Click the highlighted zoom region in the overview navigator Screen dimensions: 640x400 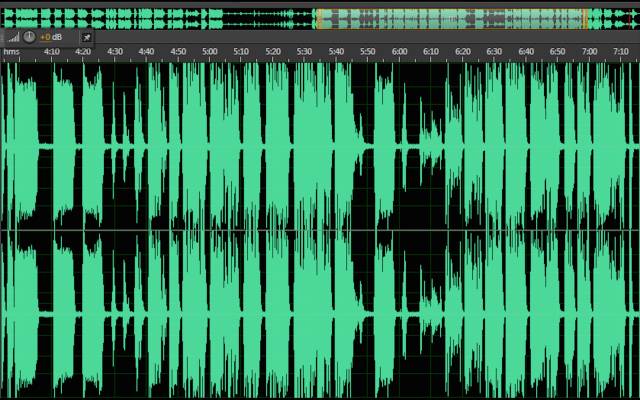452,19
